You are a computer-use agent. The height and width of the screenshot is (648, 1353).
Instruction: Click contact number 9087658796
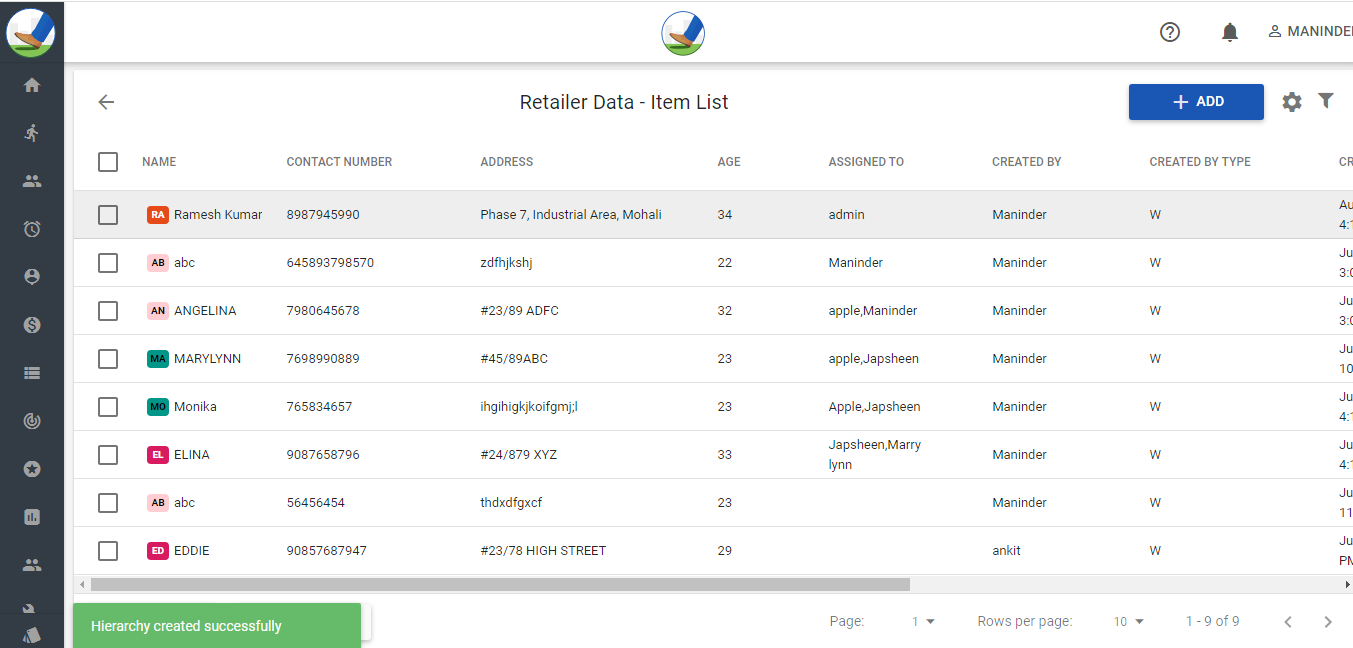(x=323, y=455)
